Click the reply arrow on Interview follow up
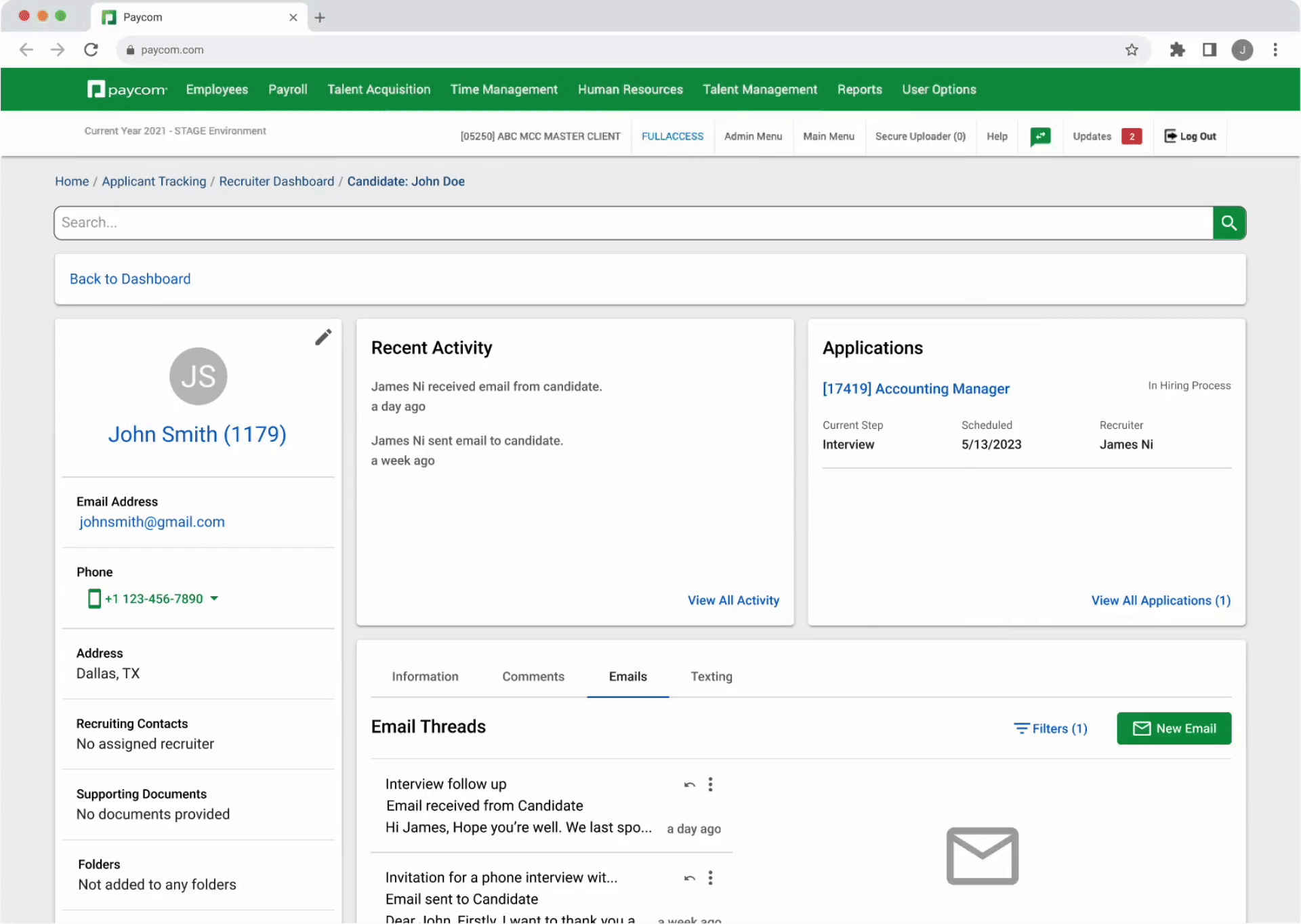Screen dimensions: 1301x924 [x=689, y=784]
